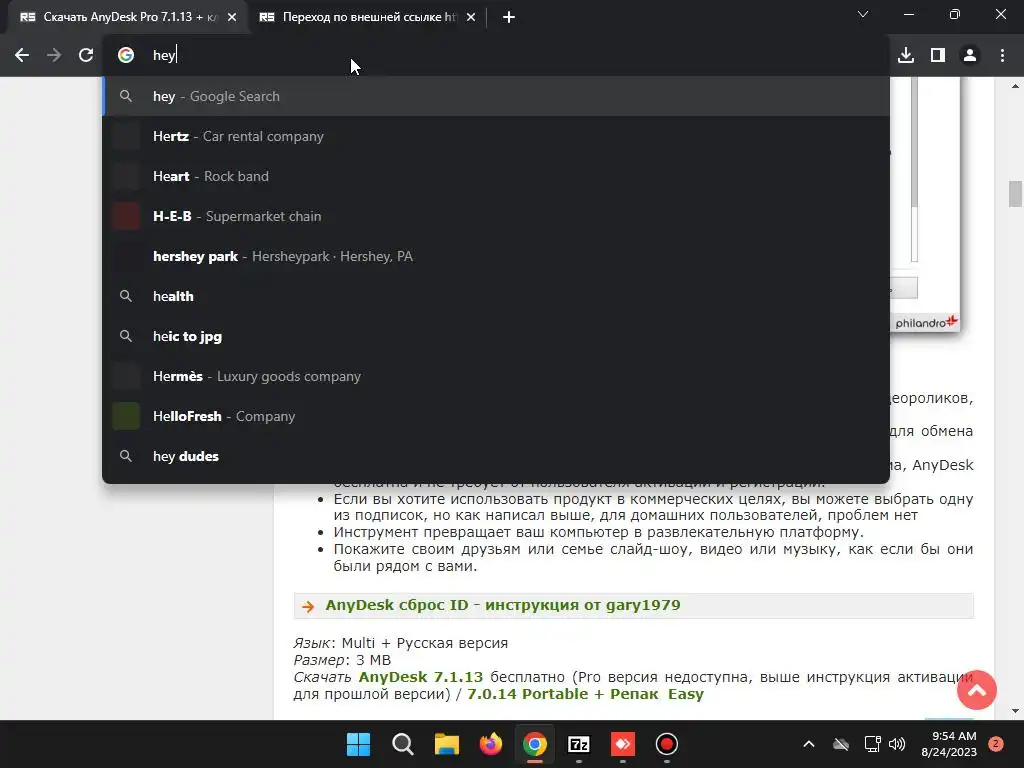The height and width of the screenshot is (768, 1024).
Task: Click the H-E-B suggestion thumbnail icon
Action: tap(126, 216)
